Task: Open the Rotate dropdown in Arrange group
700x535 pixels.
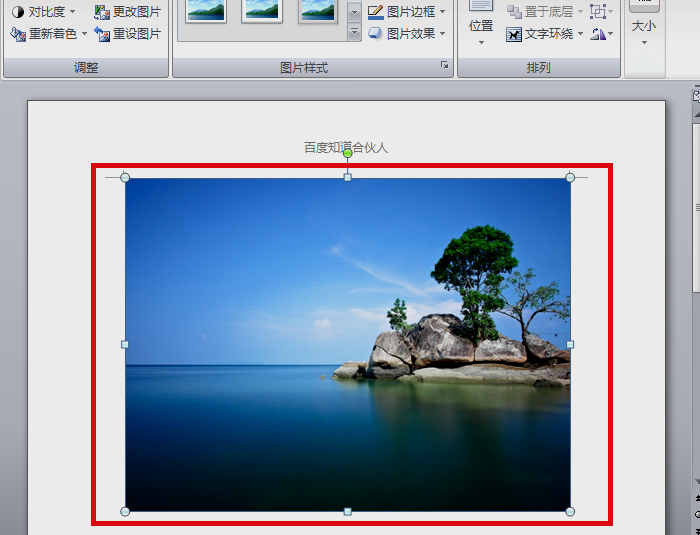Action: coord(601,34)
